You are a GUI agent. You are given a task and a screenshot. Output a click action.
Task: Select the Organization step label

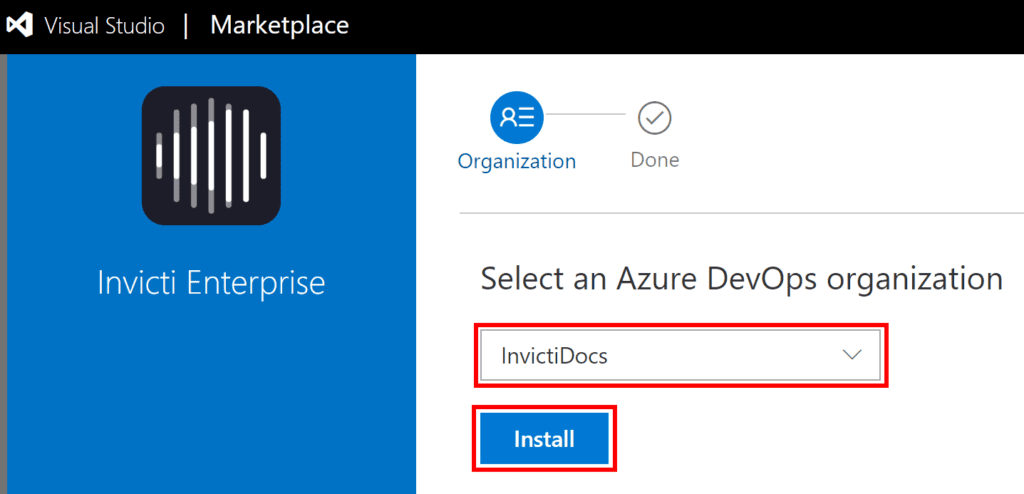point(516,161)
